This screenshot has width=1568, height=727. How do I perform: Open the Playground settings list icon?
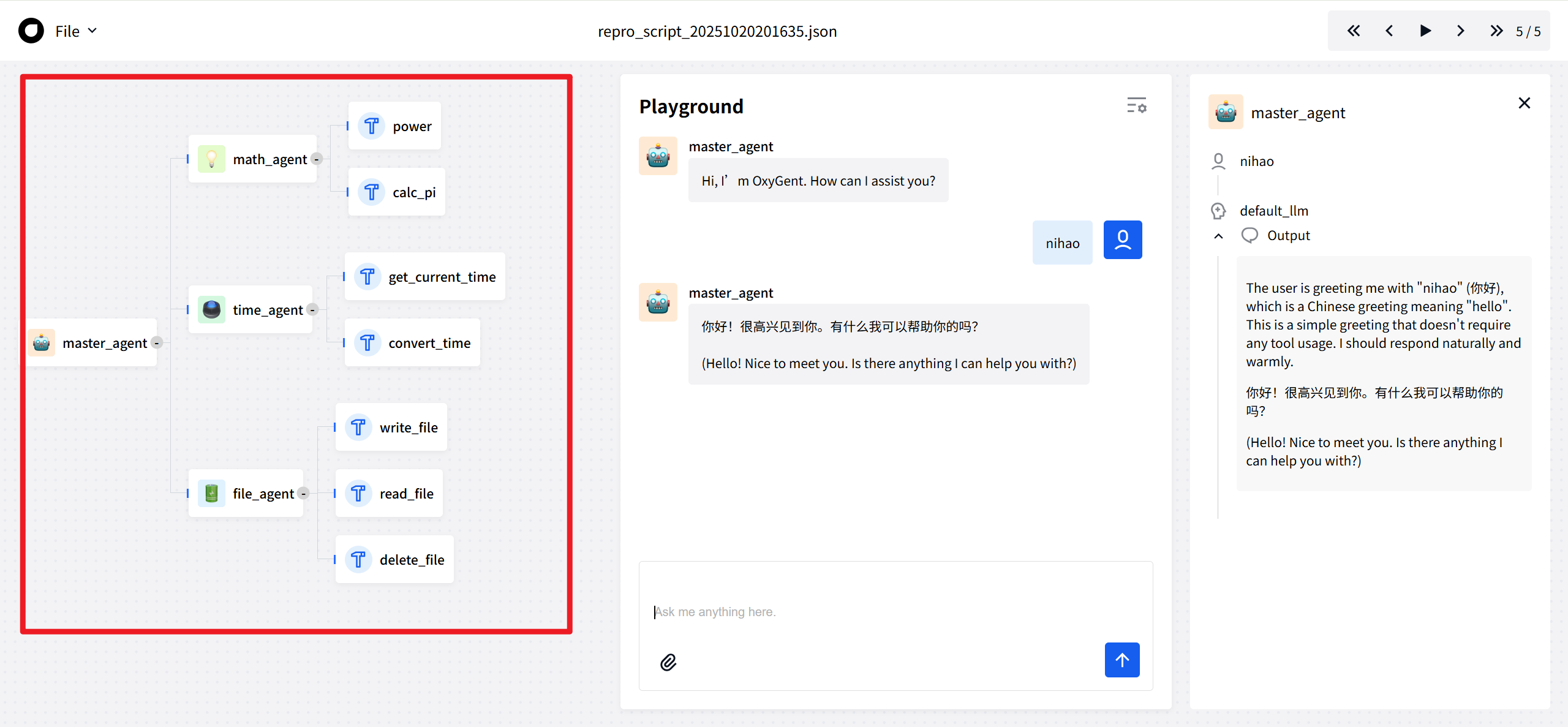(x=1136, y=105)
